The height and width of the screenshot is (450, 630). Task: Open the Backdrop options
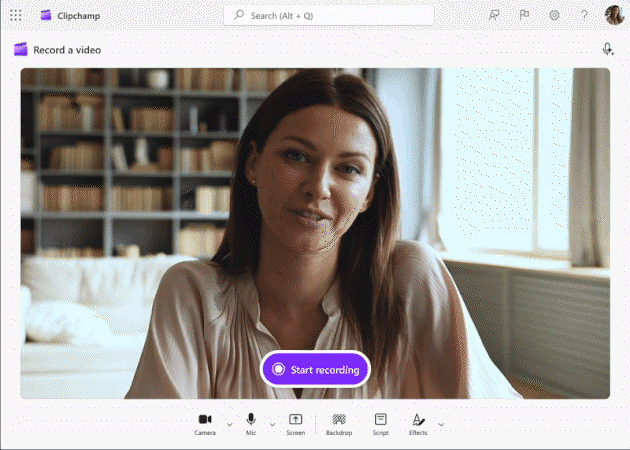[x=339, y=425]
